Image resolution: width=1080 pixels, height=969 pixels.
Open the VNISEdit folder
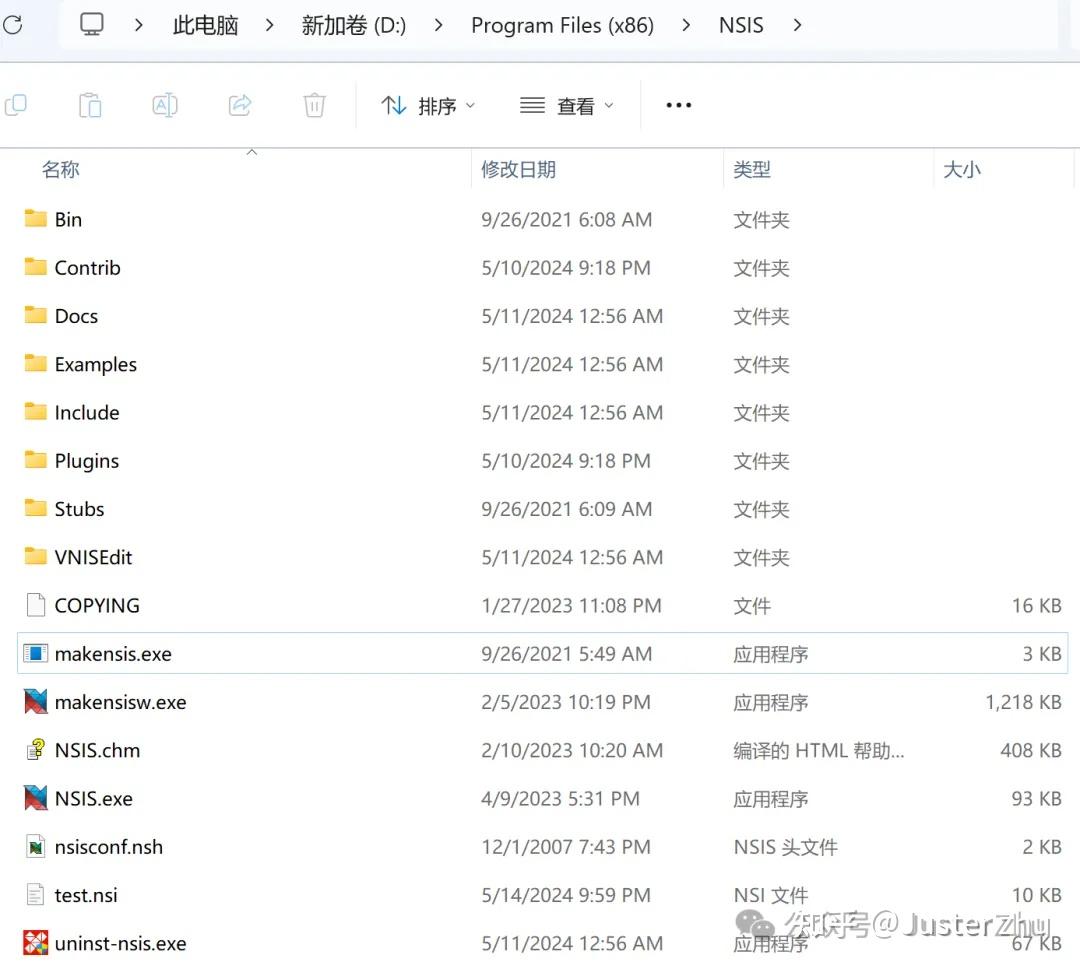point(92,557)
